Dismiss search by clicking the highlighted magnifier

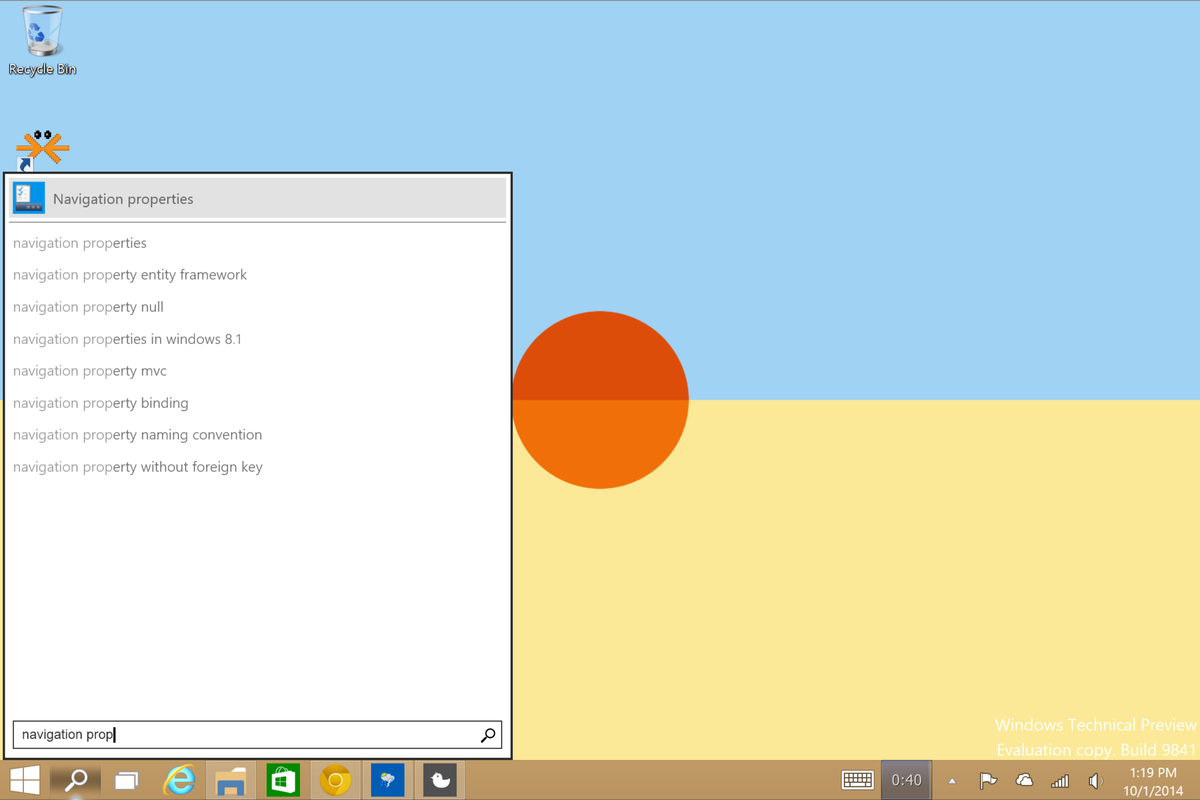pos(74,779)
